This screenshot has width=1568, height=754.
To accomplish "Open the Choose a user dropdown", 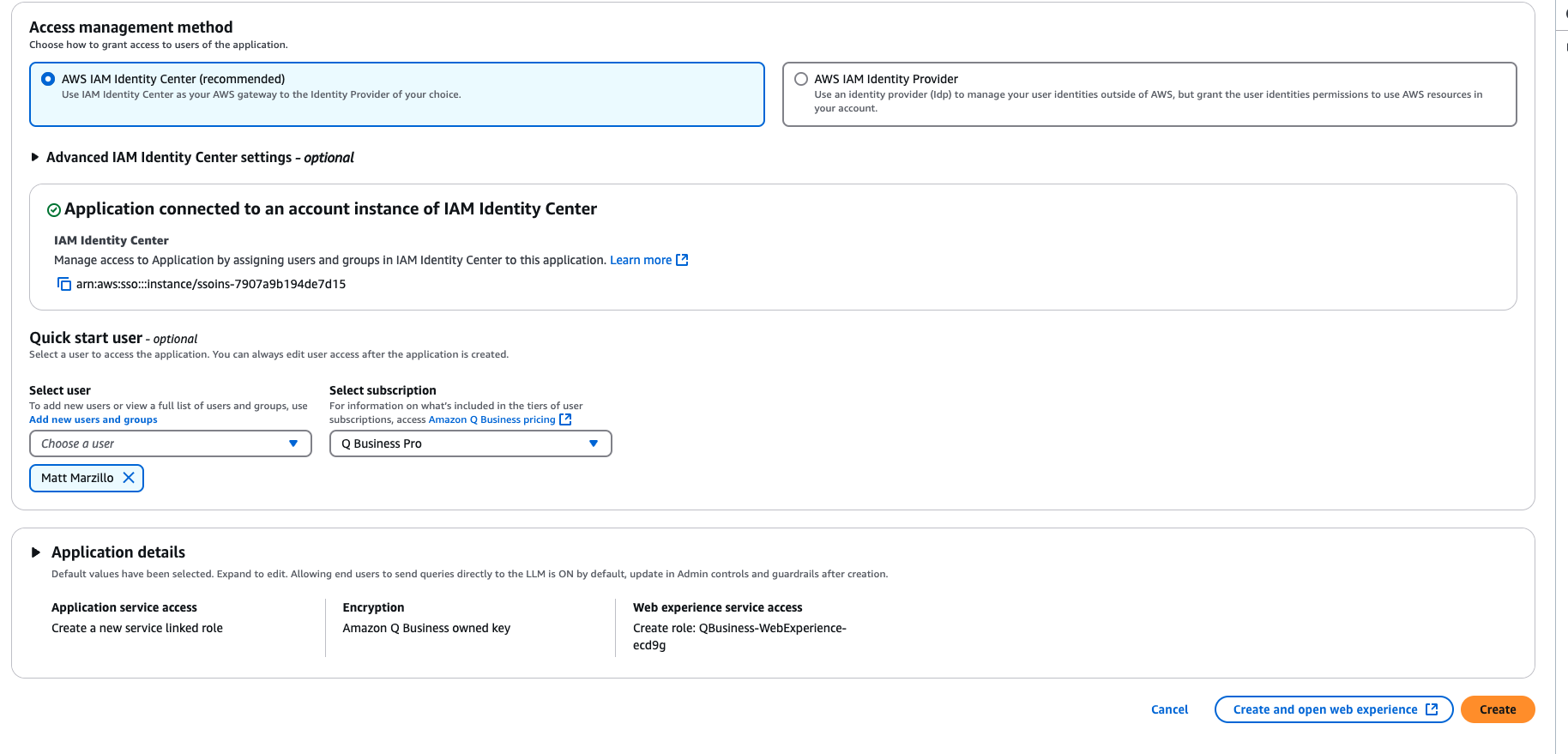I will [170, 443].
